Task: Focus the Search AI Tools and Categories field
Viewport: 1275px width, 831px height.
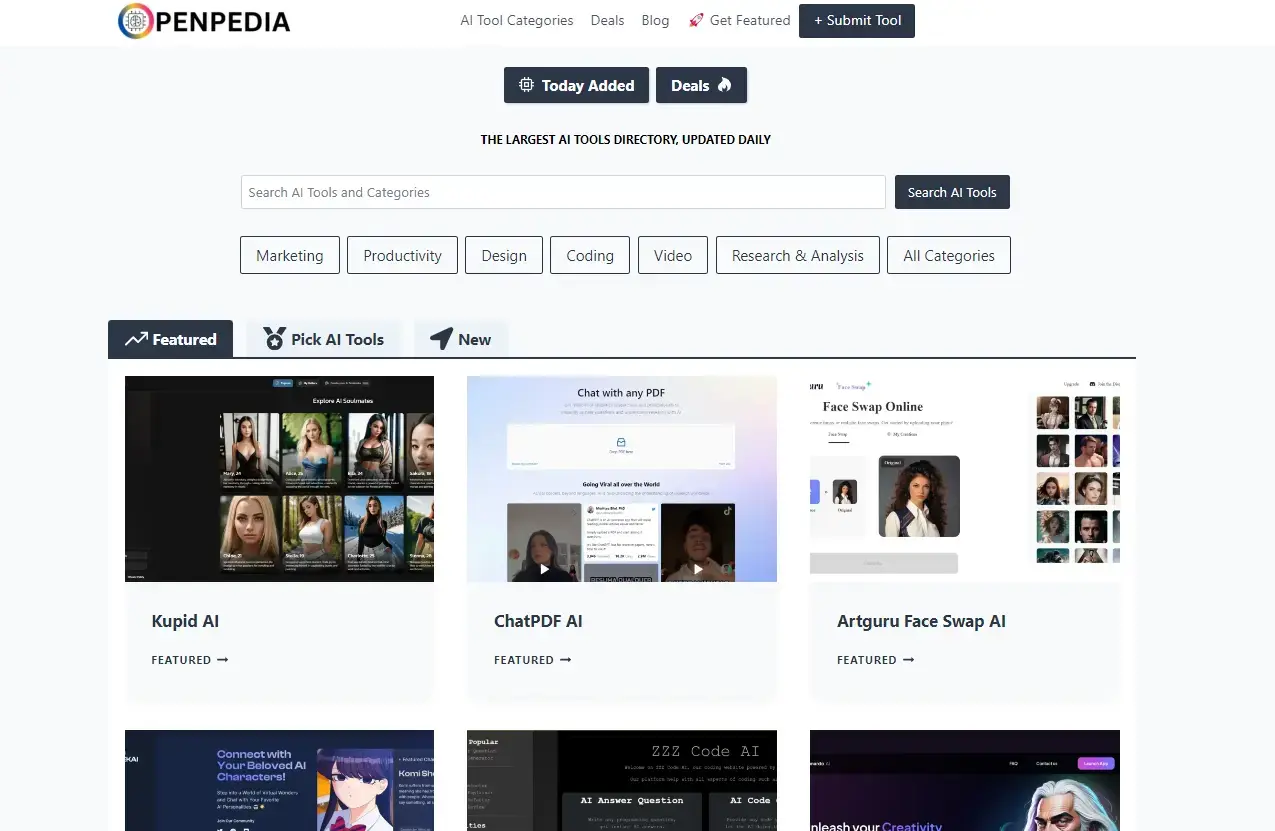Action: click(563, 192)
